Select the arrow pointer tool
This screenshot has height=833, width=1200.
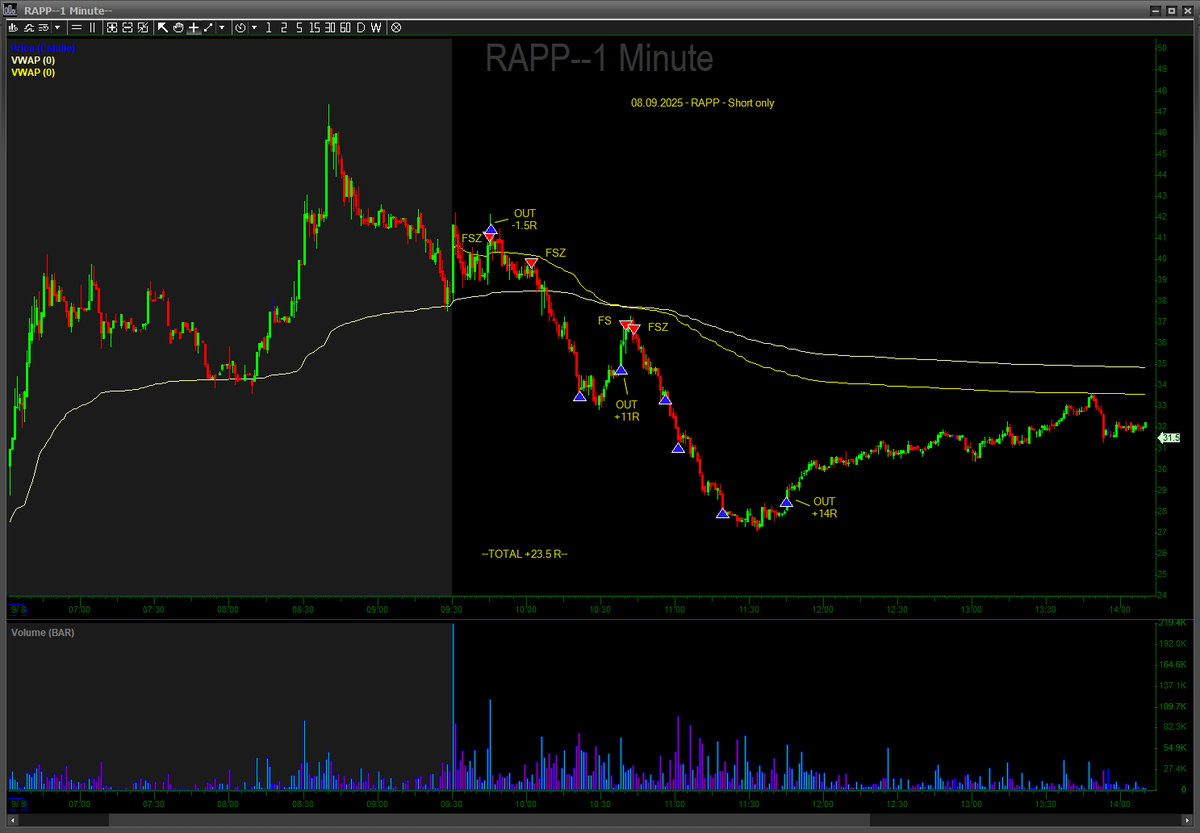[x=163, y=28]
